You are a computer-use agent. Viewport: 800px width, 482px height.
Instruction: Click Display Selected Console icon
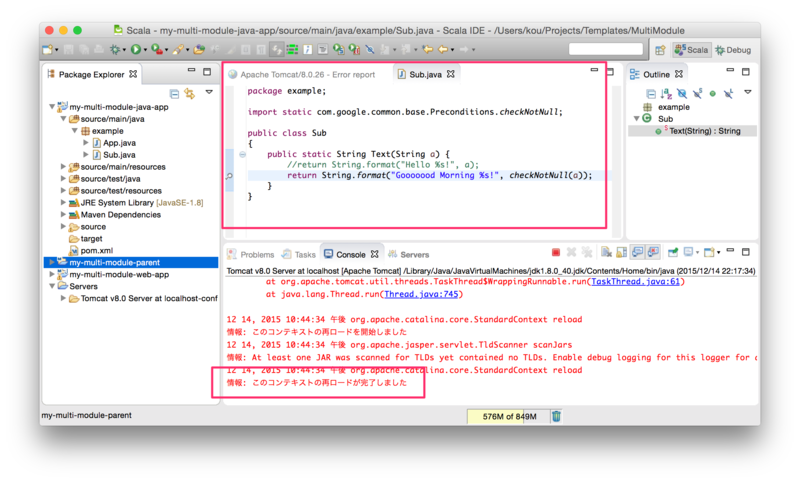pos(688,252)
